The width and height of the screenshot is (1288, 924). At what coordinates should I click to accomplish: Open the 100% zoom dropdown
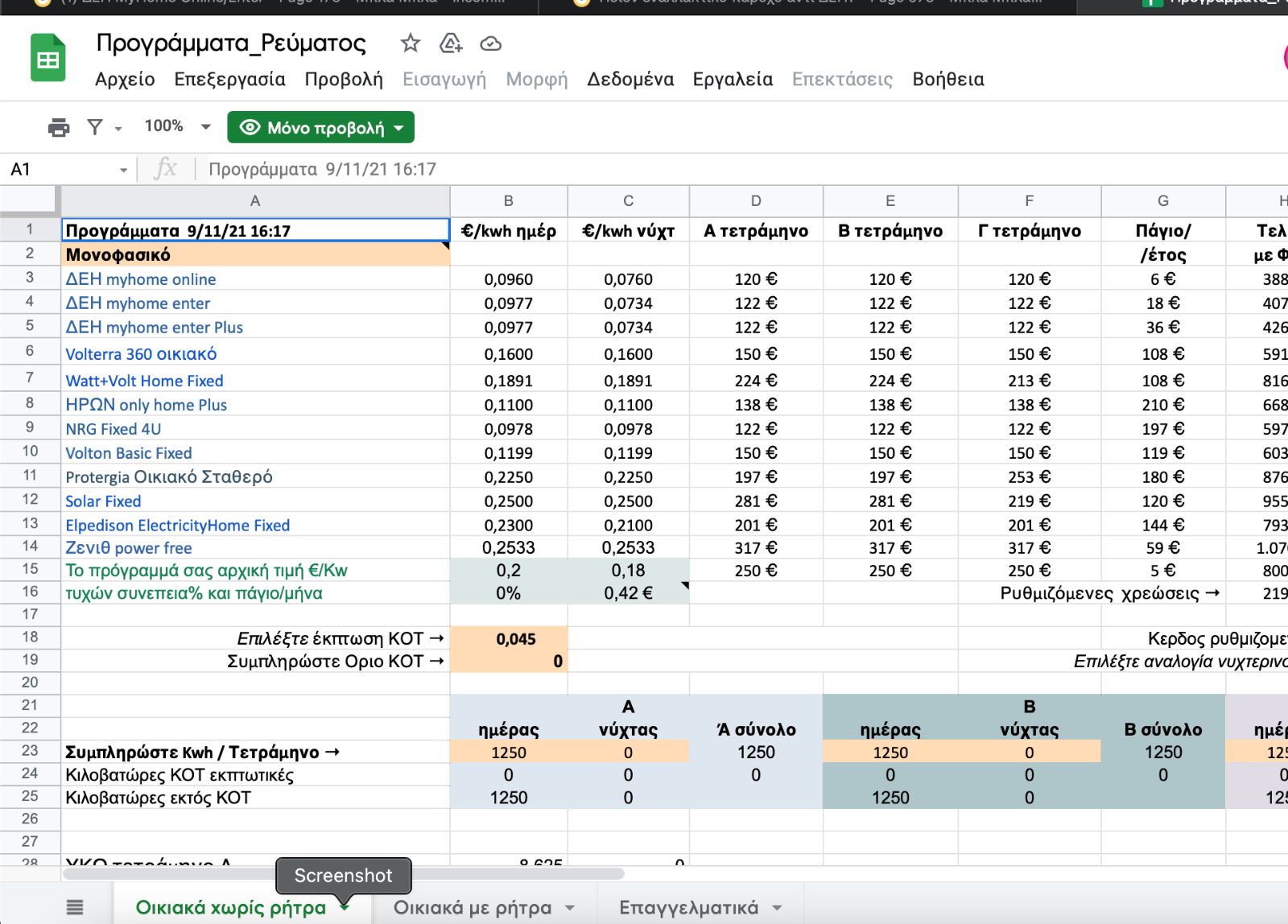(177, 126)
